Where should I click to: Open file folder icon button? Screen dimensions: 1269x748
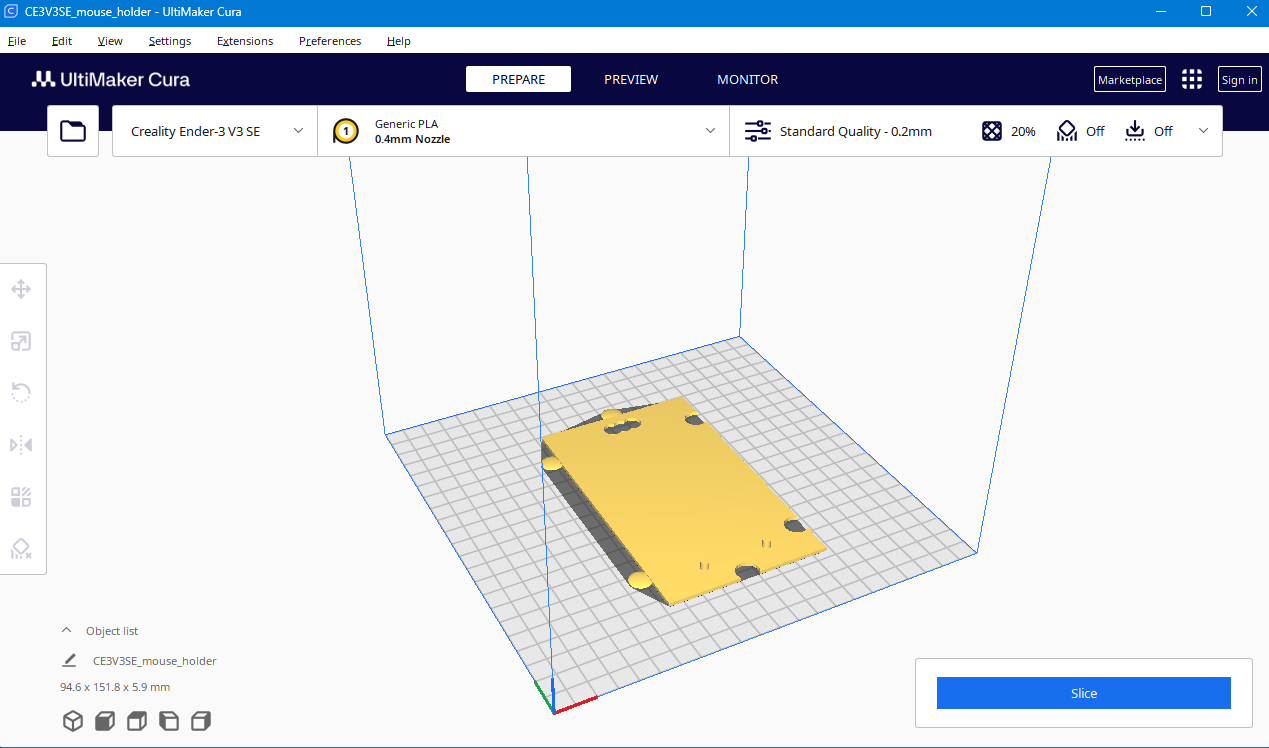pos(73,131)
